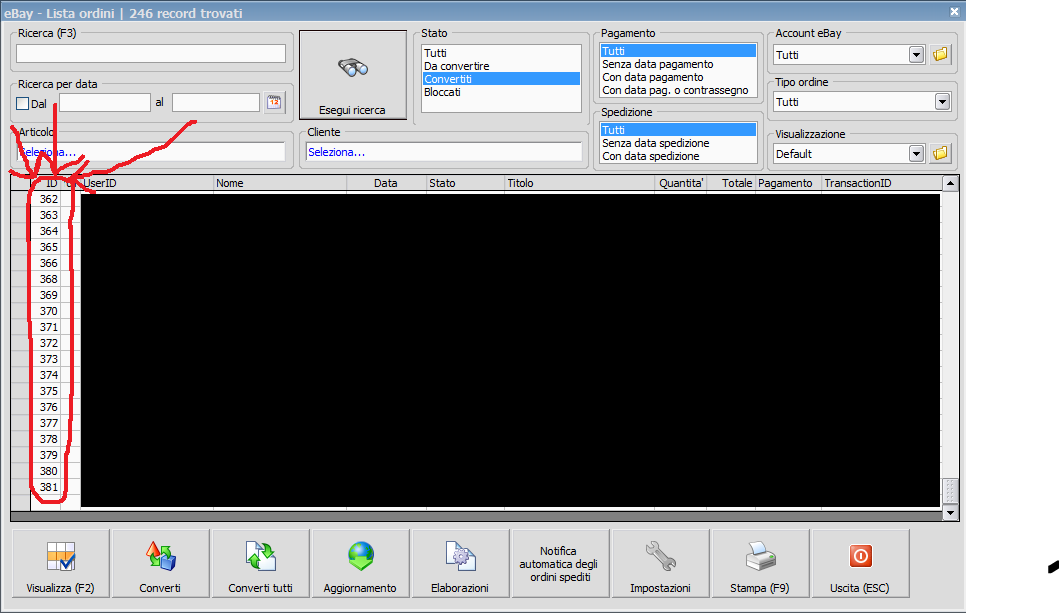Expand the Visualizzazione dropdown

click(916, 154)
